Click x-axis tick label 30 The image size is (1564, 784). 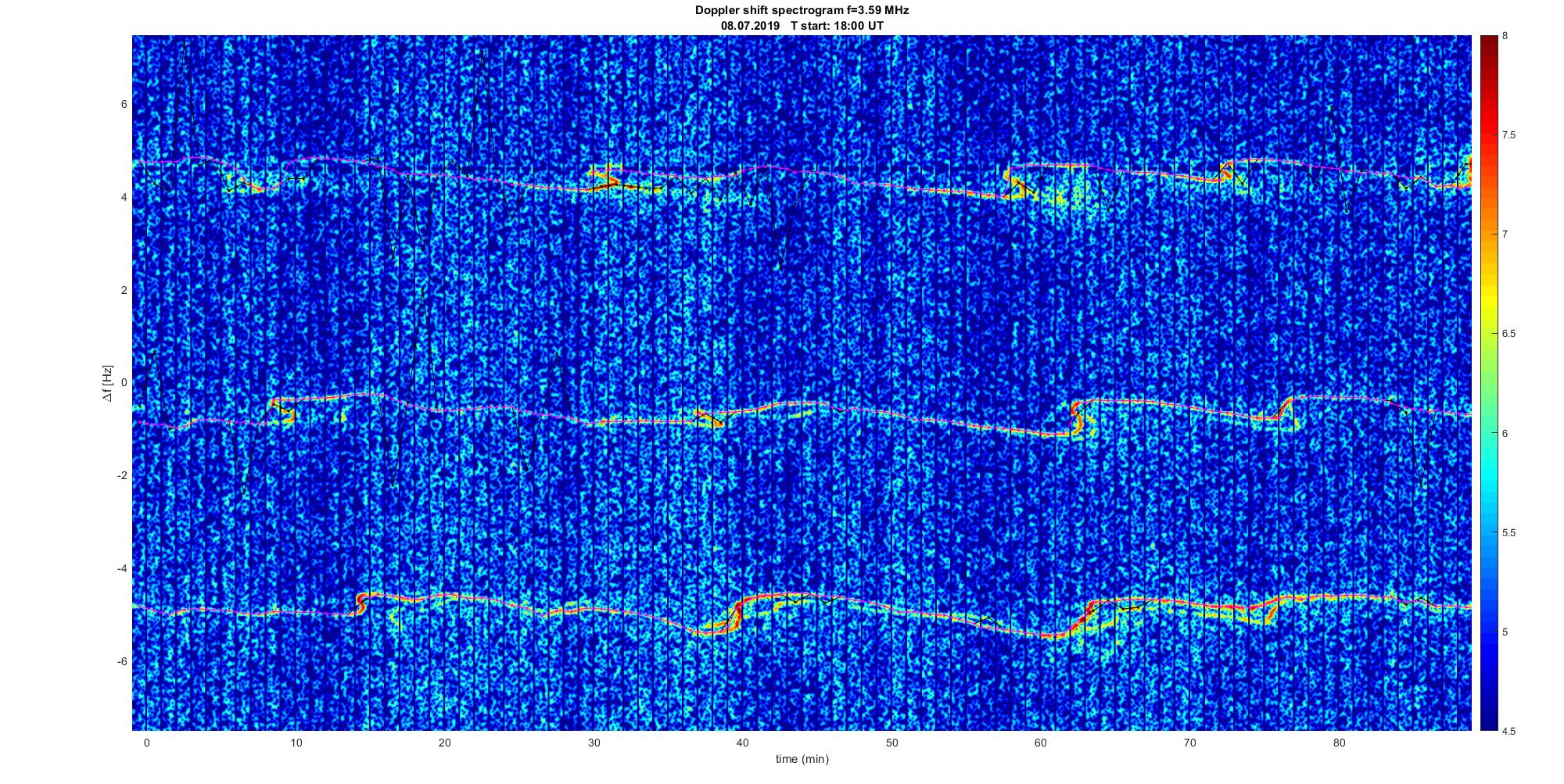click(594, 743)
